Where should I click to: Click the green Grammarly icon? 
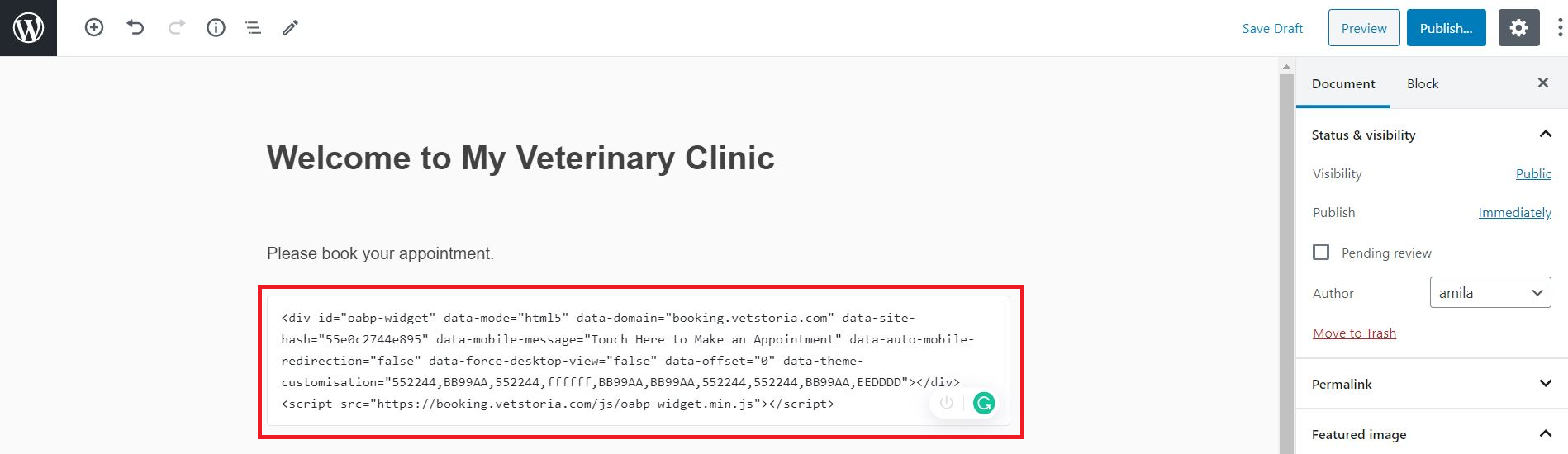point(983,403)
